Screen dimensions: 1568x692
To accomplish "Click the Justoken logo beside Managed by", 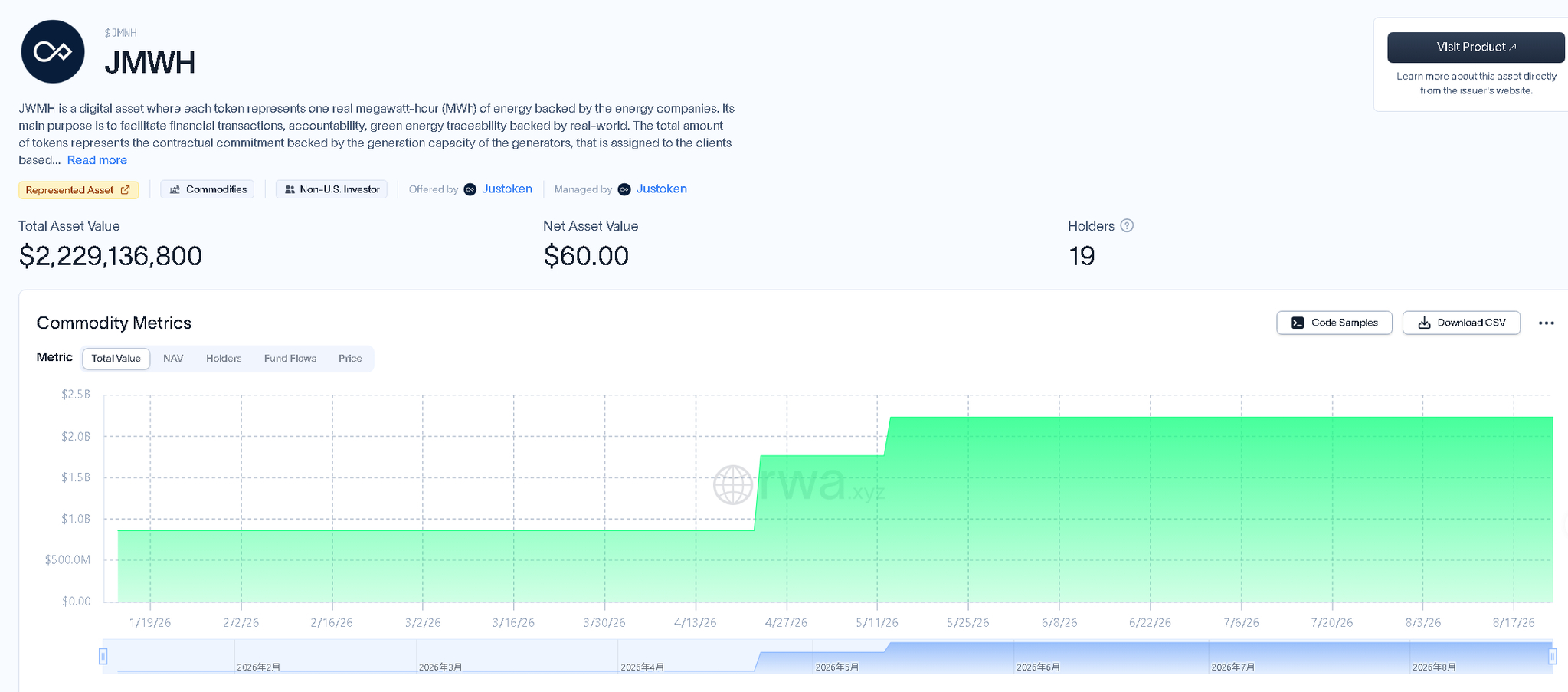I will (624, 189).
